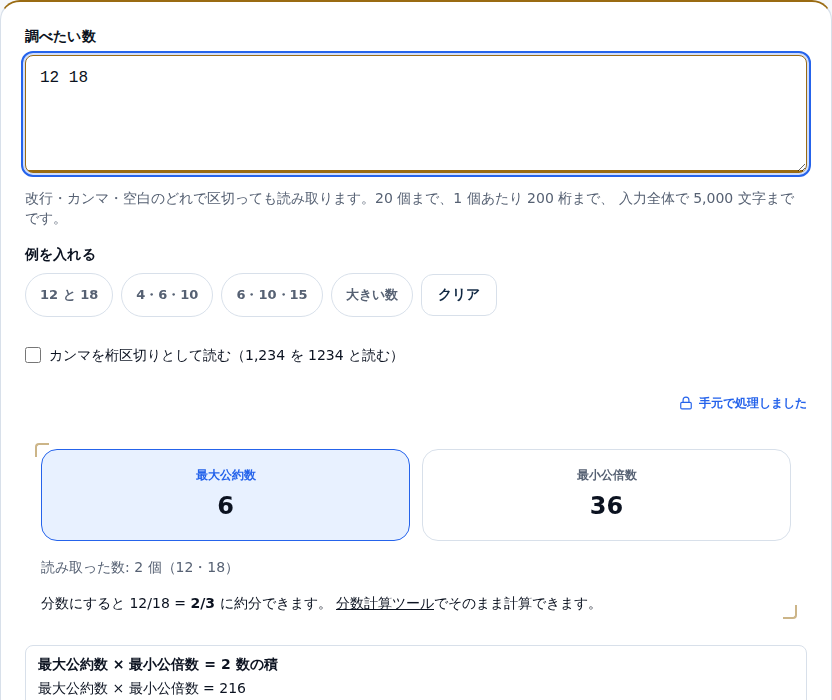Screen dimensions: 832x700
Task: Open the 分数計算ツール link
Action: [x=385, y=604]
